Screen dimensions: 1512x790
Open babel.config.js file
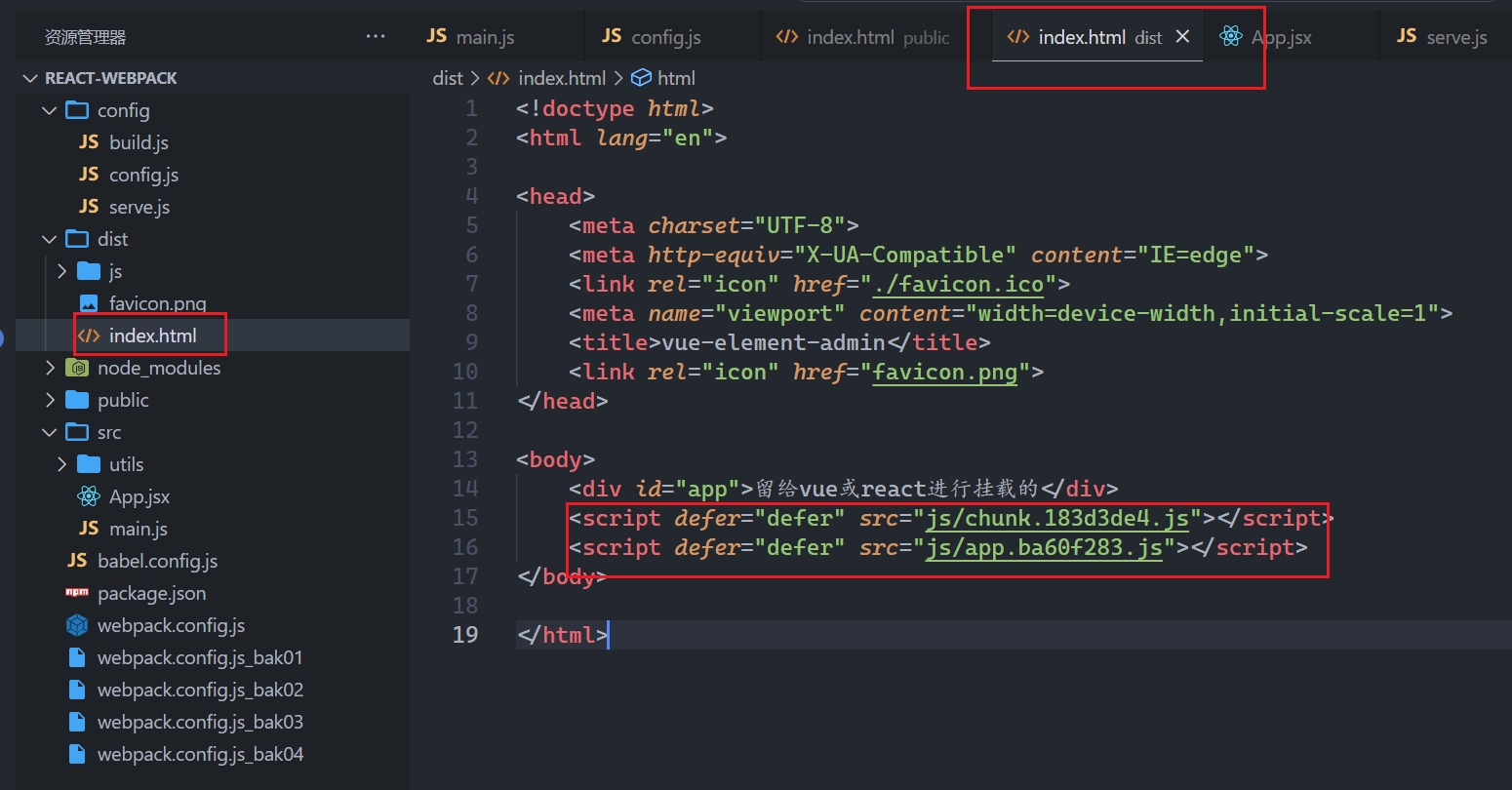[x=157, y=561]
